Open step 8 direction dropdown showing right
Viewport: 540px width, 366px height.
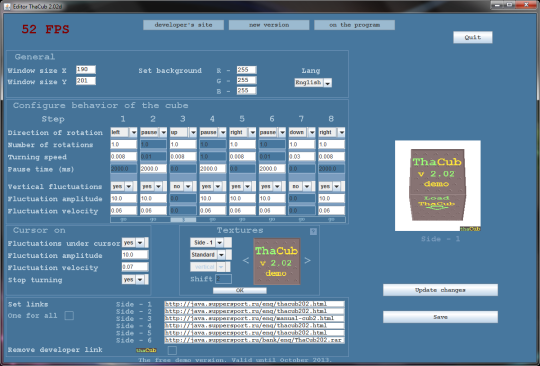(332, 132)
